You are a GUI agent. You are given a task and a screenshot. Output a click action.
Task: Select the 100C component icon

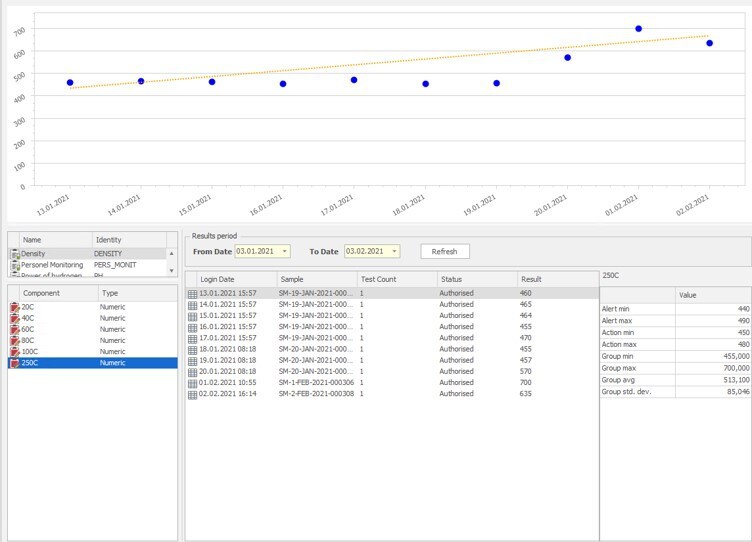(x=14, y=352)
